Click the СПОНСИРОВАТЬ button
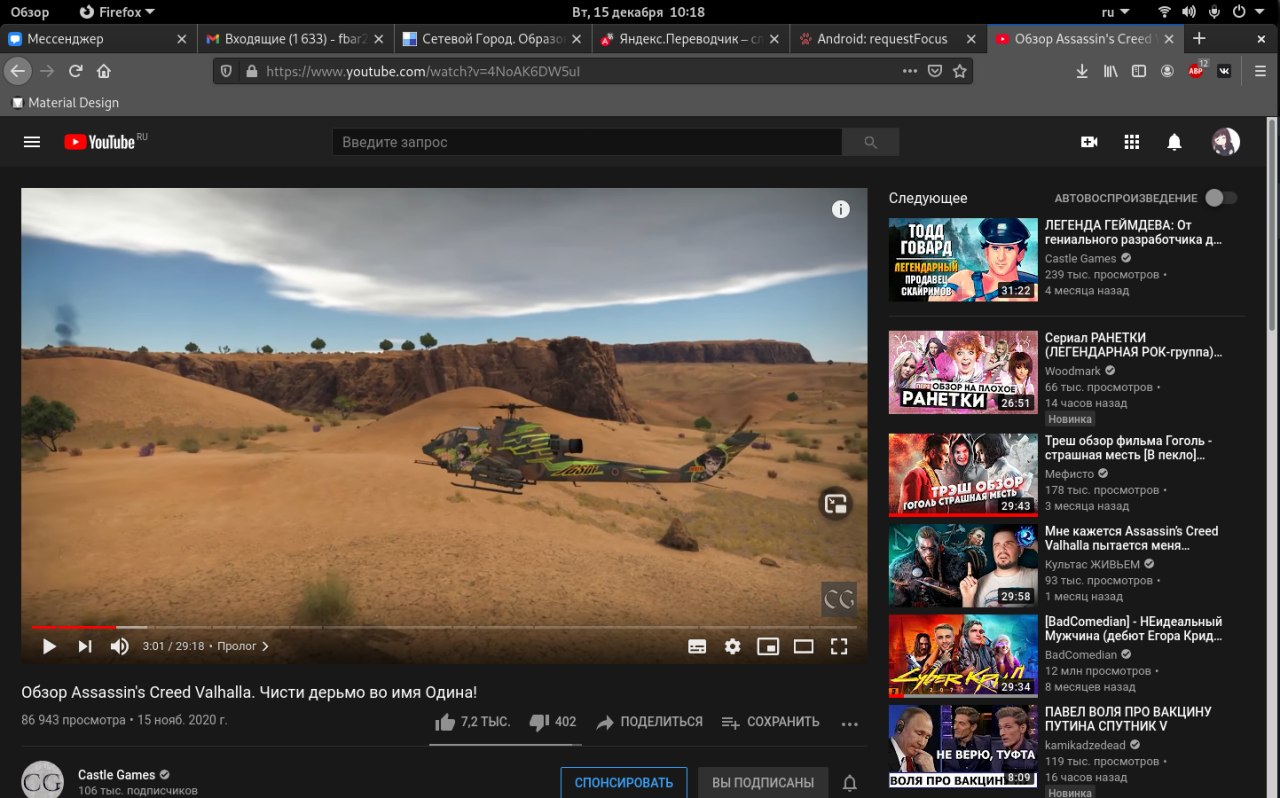Image resolution: width=1280 pixels, height=798 pixels. (624, 782)
